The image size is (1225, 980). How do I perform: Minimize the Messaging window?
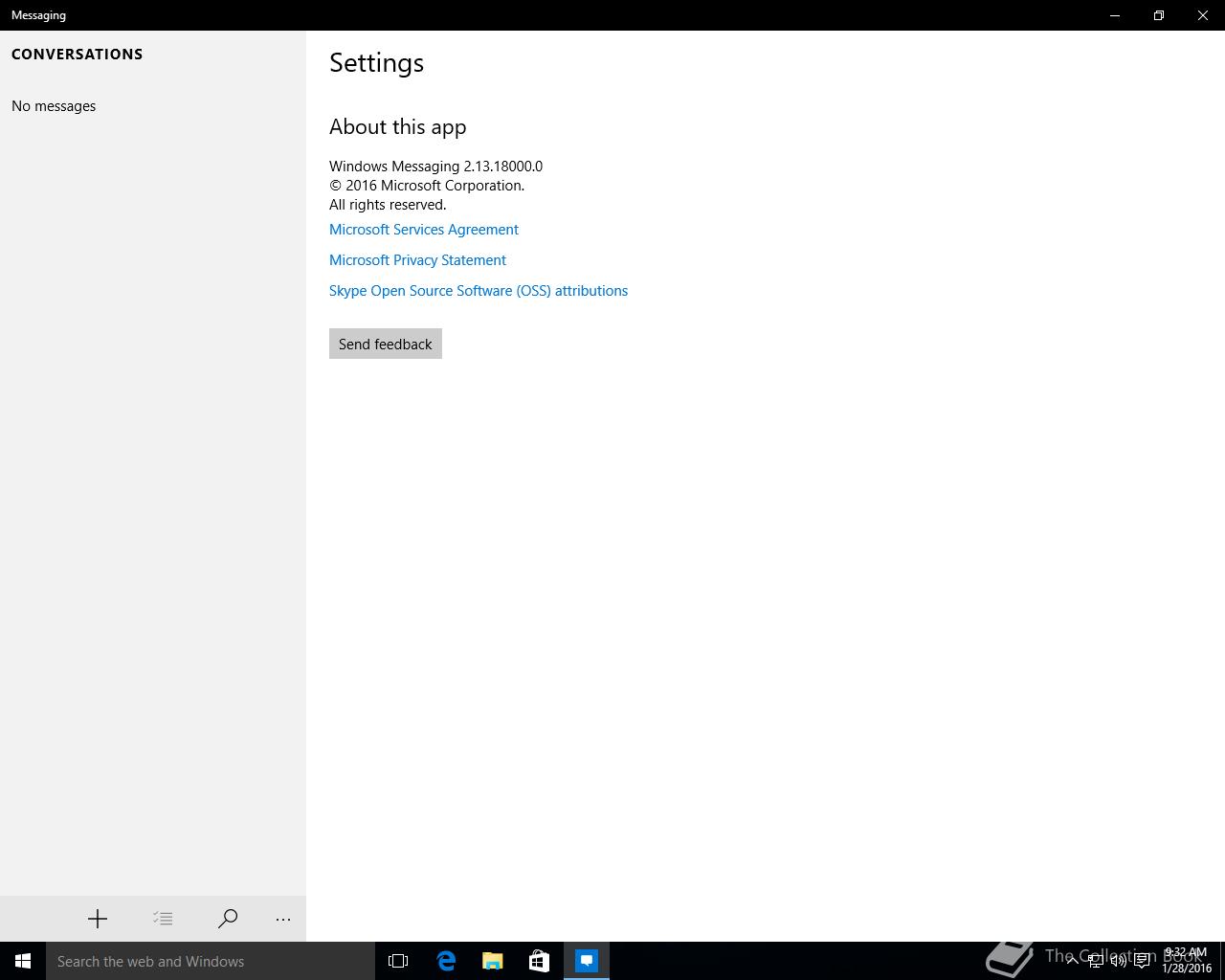click(1115, 15)
